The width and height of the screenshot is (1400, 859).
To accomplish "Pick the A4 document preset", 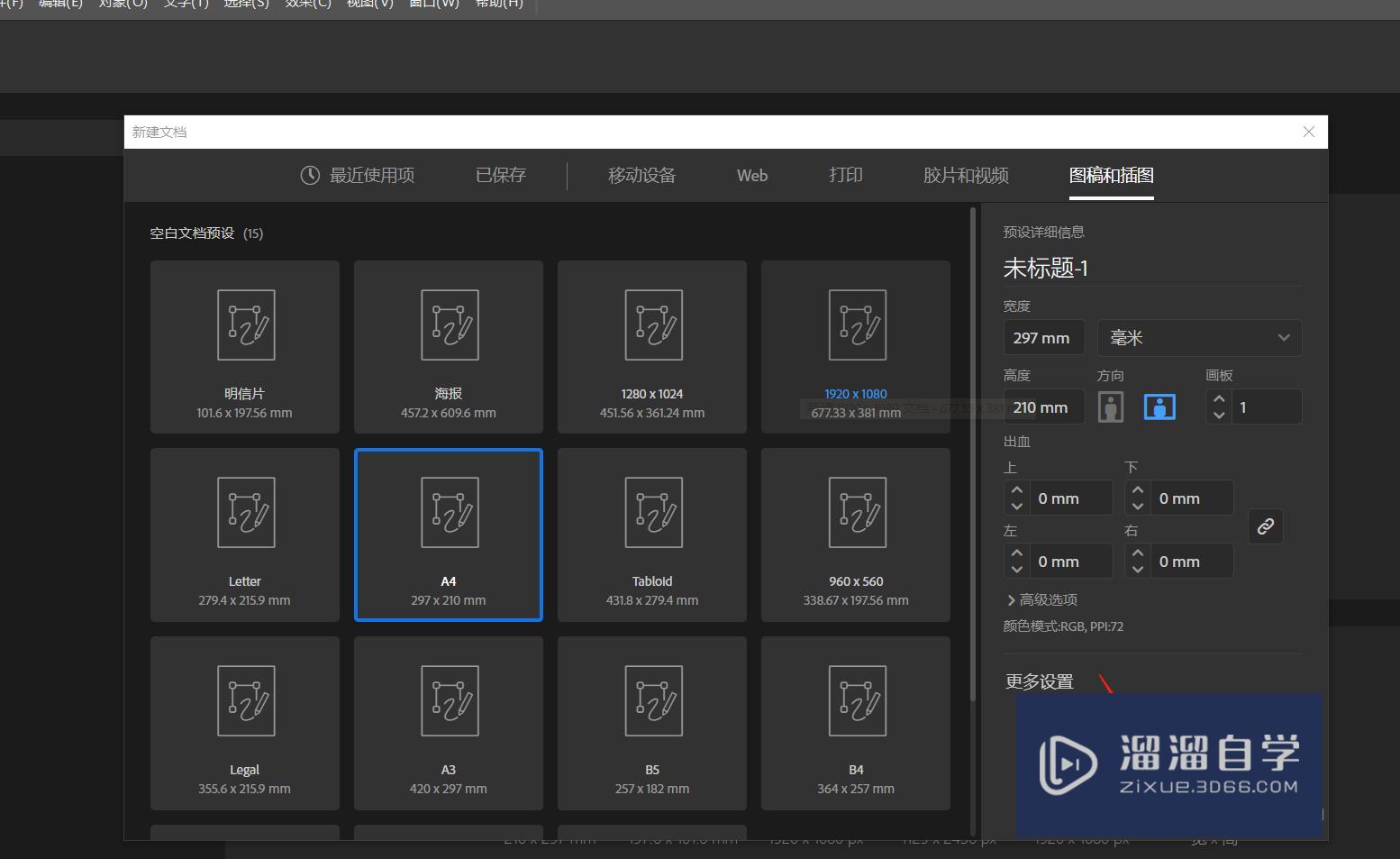I will (449, 535).
